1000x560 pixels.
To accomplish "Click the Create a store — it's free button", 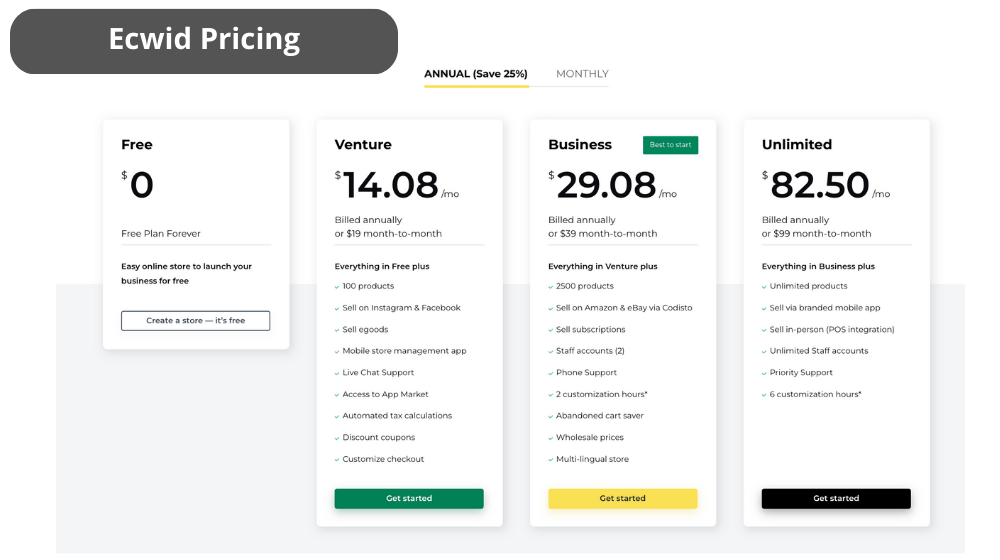I will click(195, 321).
